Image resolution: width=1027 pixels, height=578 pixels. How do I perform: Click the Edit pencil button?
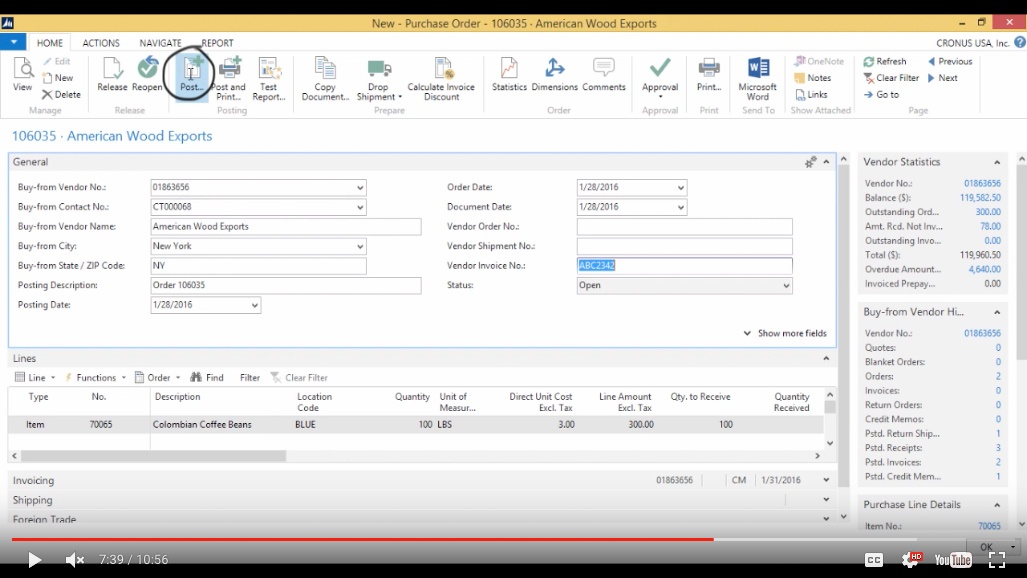click(56, 61)
